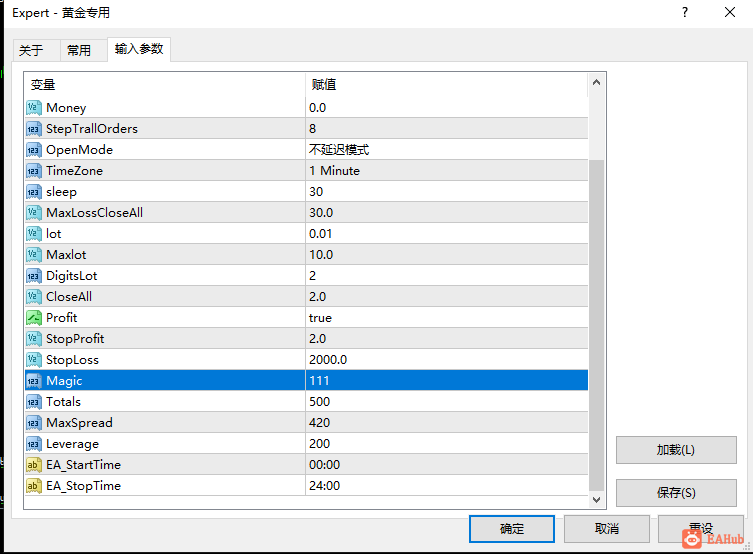Click the integer icon beside TimeZone

click(34, 171)
